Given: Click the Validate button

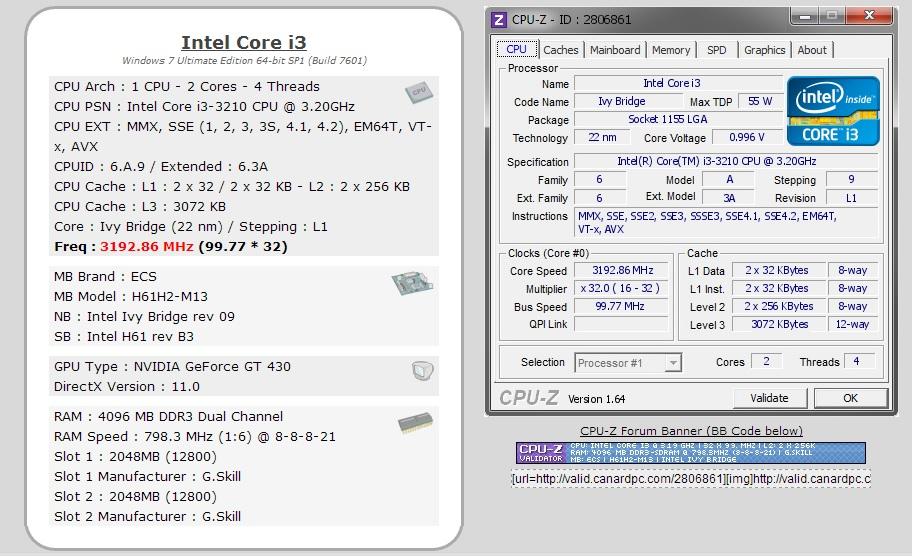Looking at the screenshot, I should point(770,398).
